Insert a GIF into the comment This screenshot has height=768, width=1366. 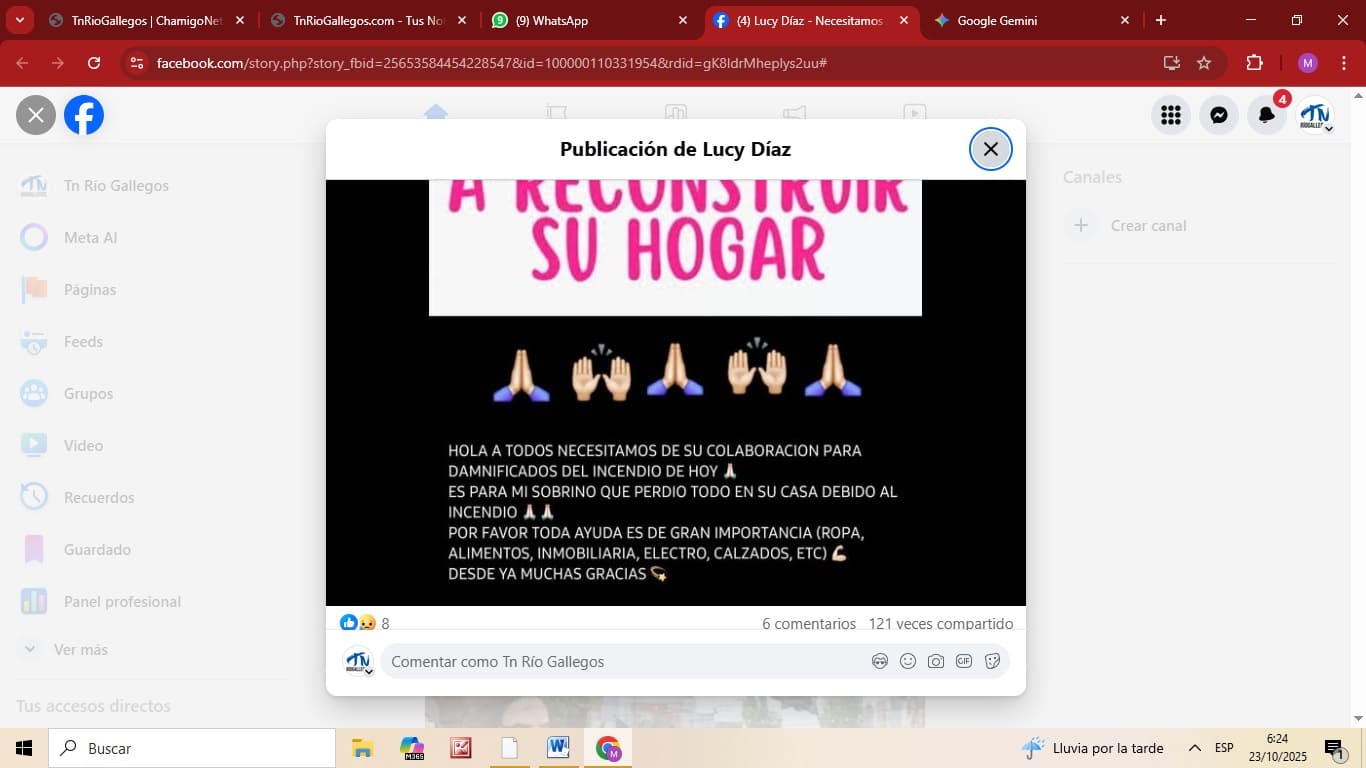tap(964, 661)
